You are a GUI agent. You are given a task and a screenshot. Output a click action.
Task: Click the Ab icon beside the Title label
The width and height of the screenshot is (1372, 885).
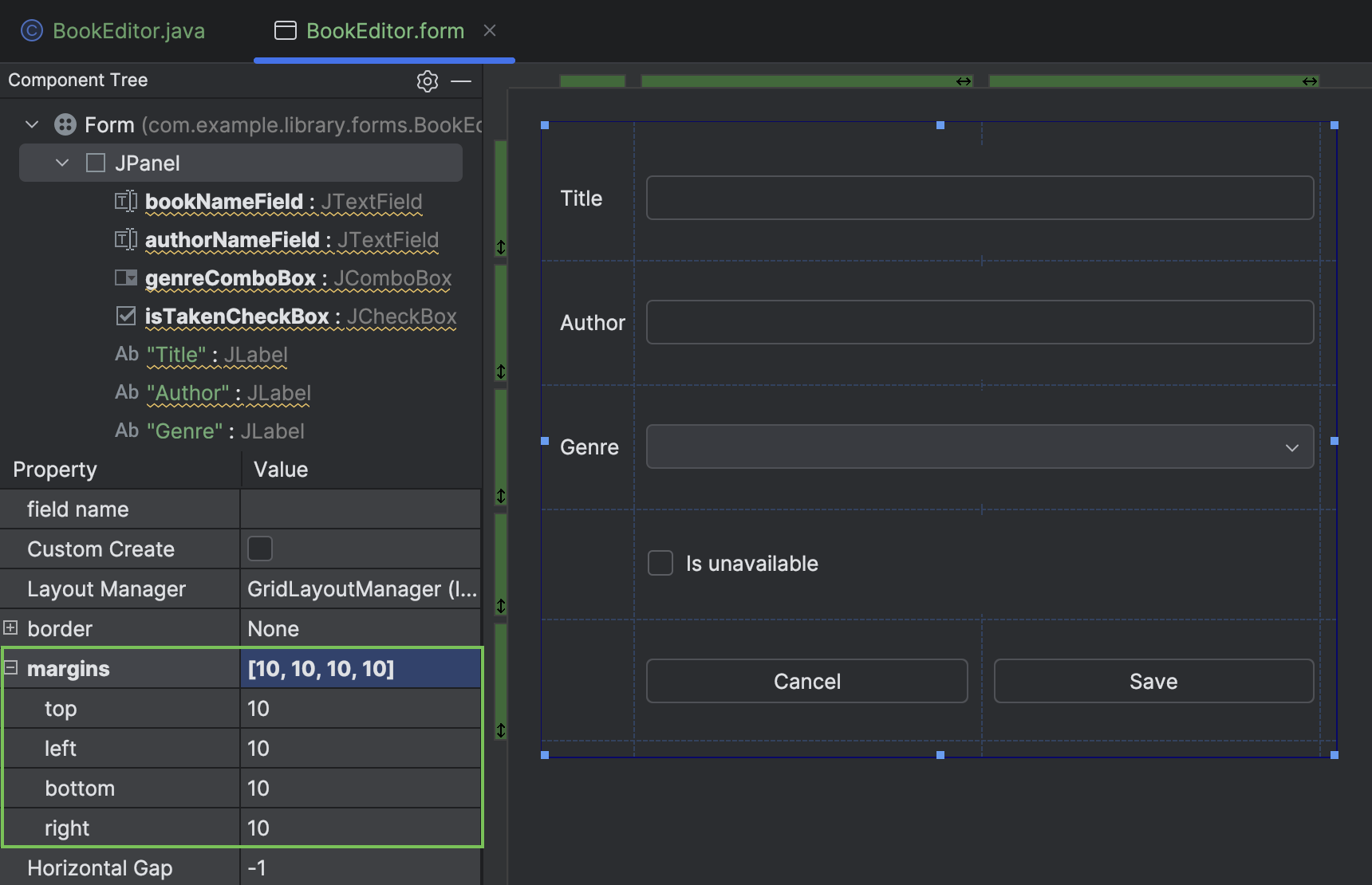(x=126, y=354)
